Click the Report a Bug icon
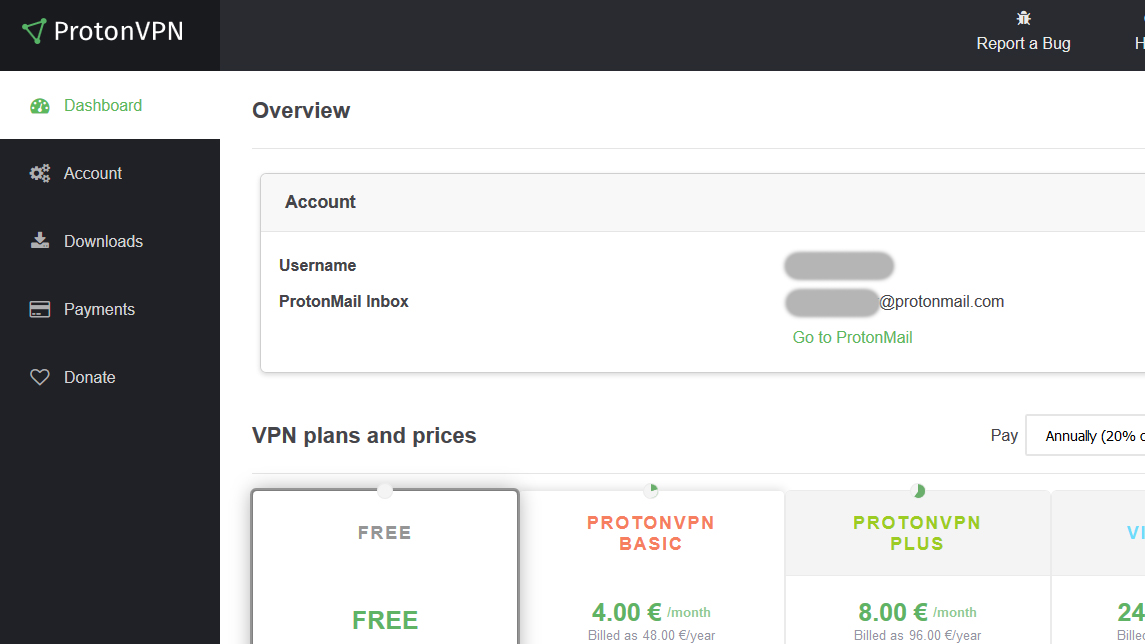 point(1023,18)
